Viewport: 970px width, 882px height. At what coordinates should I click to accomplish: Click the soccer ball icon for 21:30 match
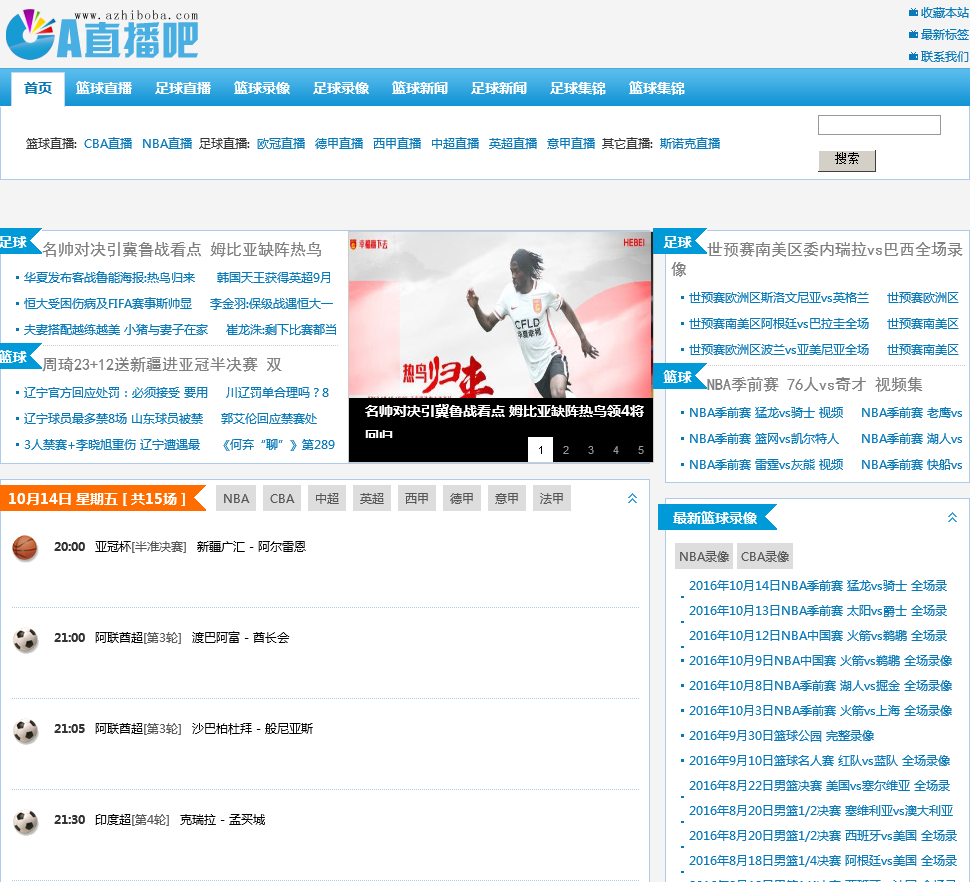(25, 822)
